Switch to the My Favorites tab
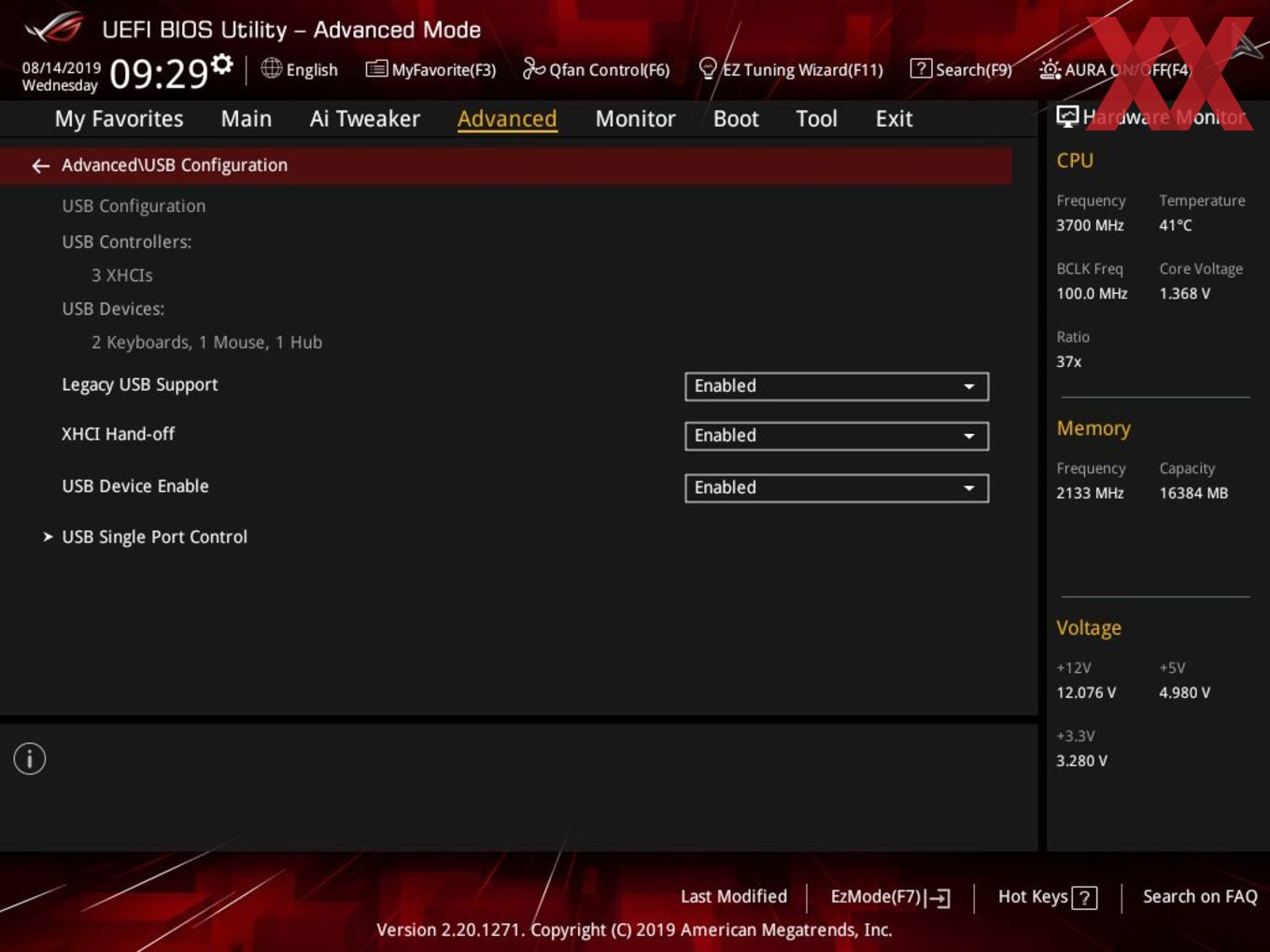 119,119
